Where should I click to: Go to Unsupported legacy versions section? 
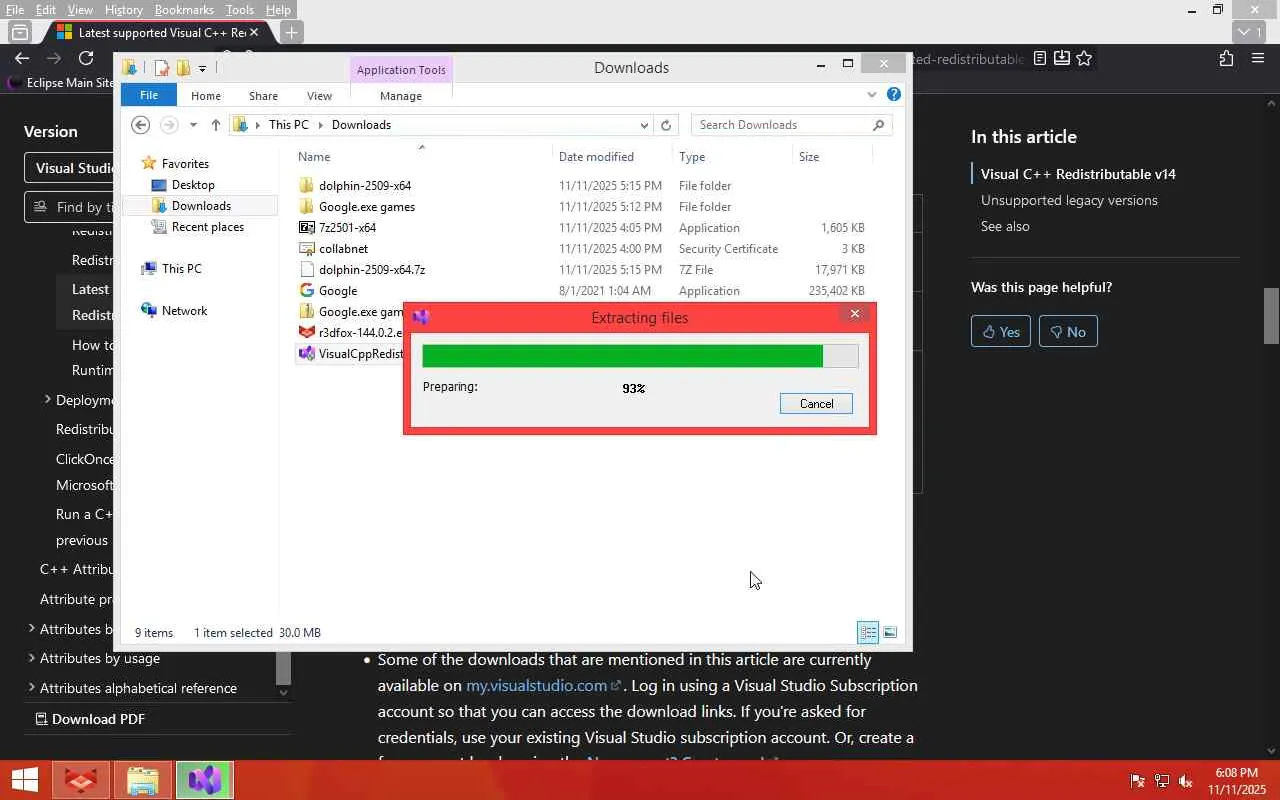coord(1069,200)
